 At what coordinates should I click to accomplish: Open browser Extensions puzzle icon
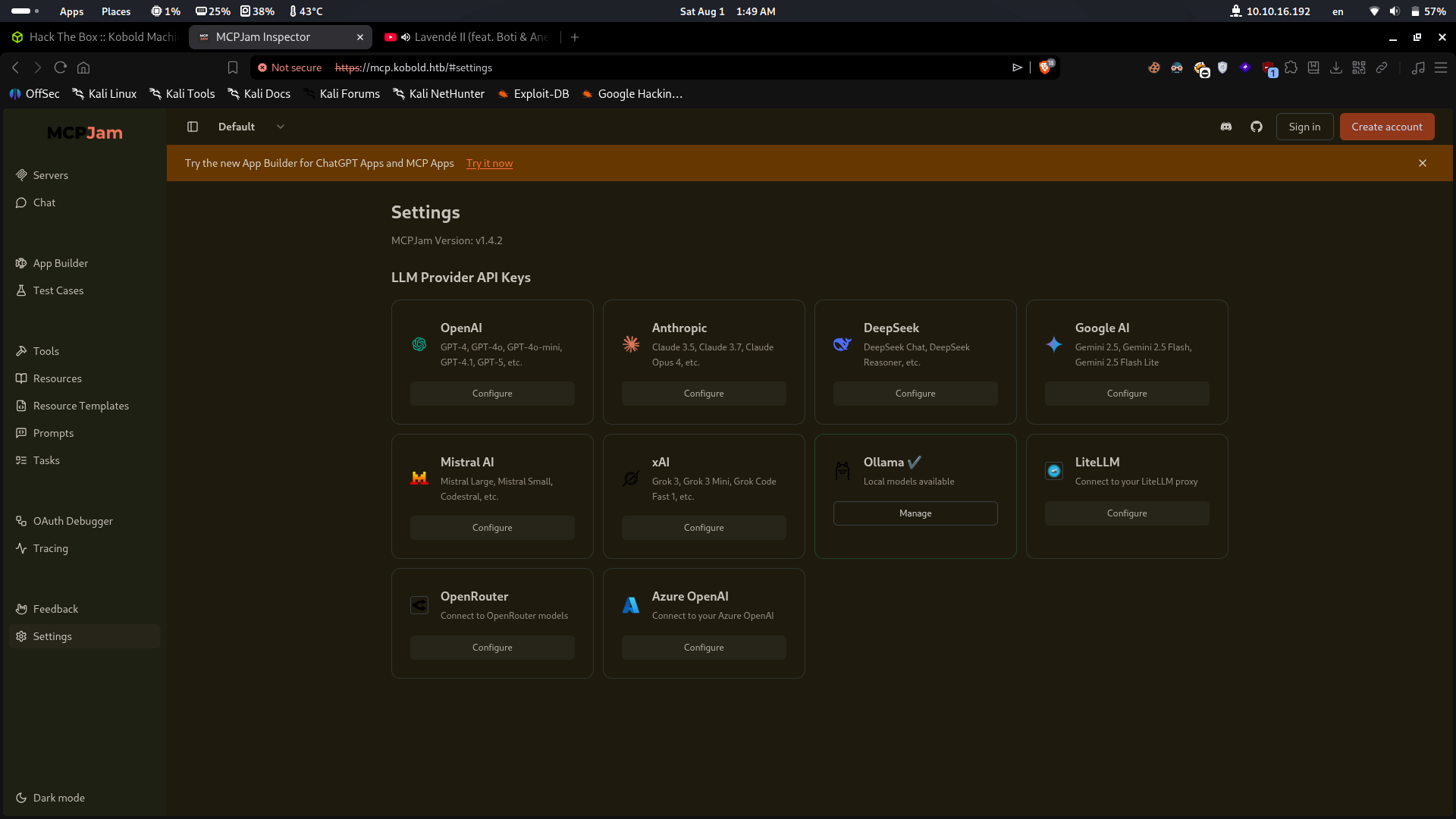pos(1291,67)
